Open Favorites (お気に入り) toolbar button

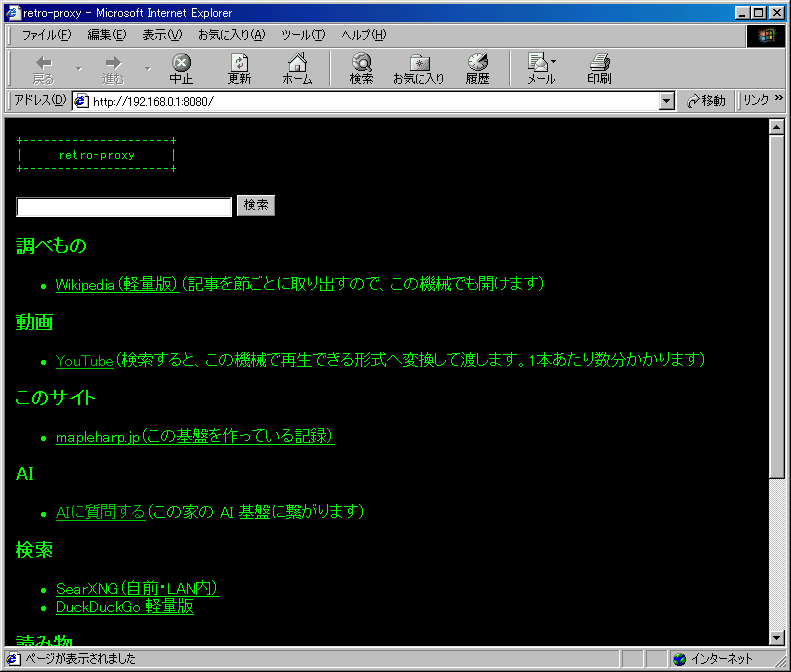click(x=419, y=68)
